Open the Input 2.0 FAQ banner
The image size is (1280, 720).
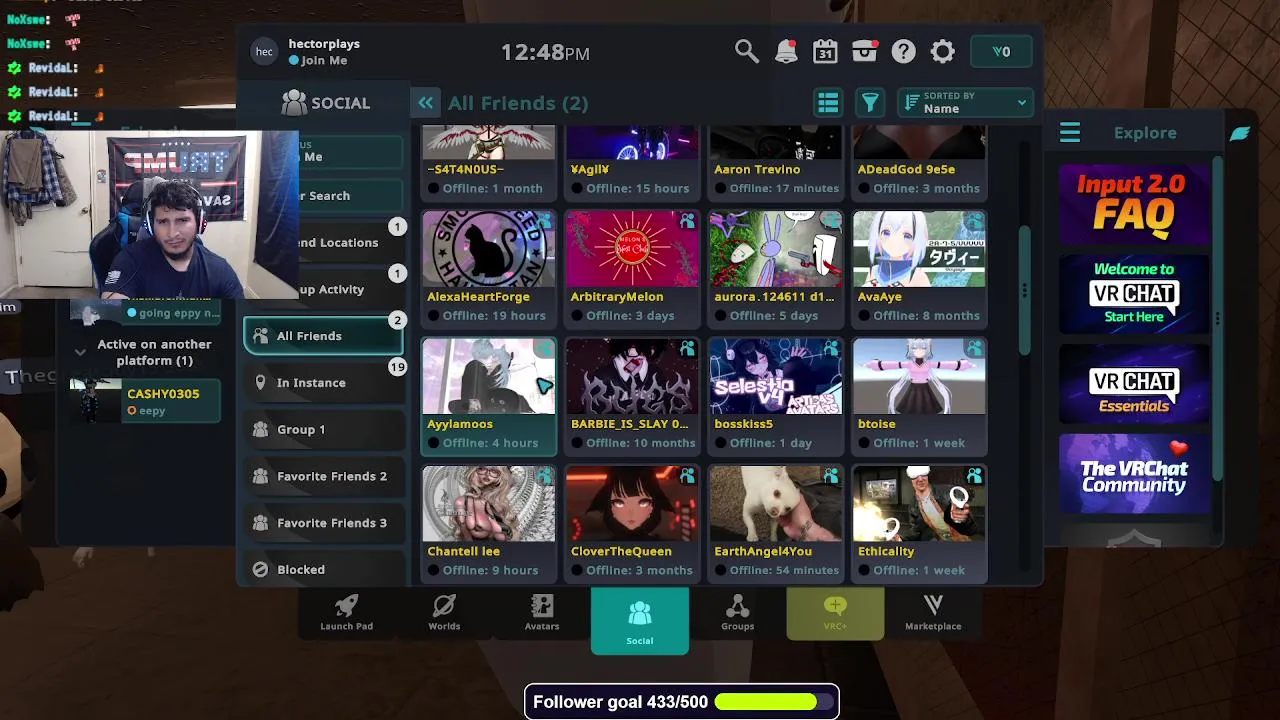tap(1134, 206)
